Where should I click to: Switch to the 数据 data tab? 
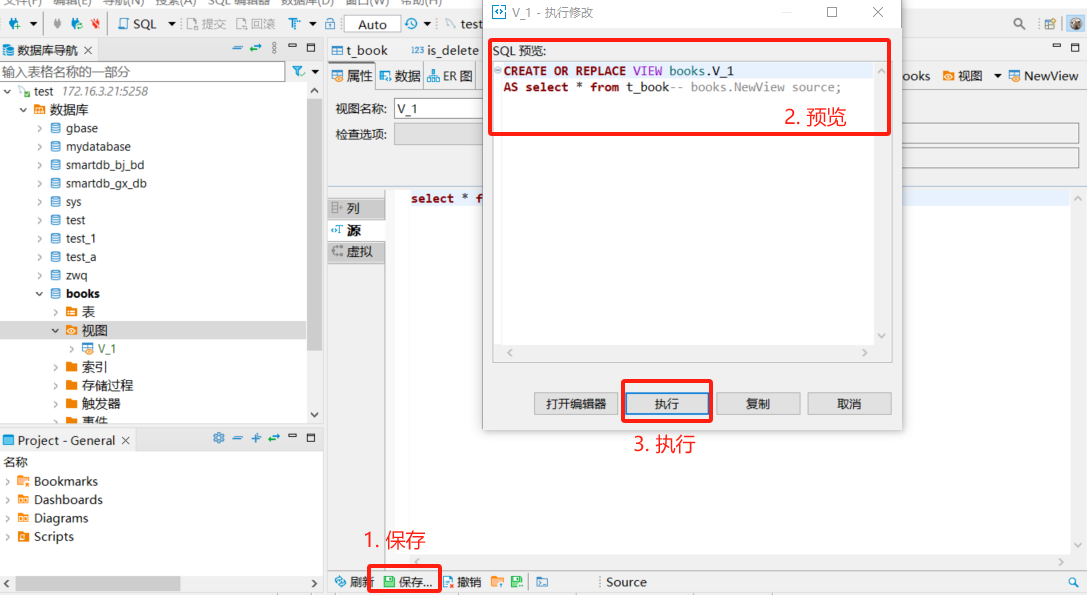coord(400,76)
